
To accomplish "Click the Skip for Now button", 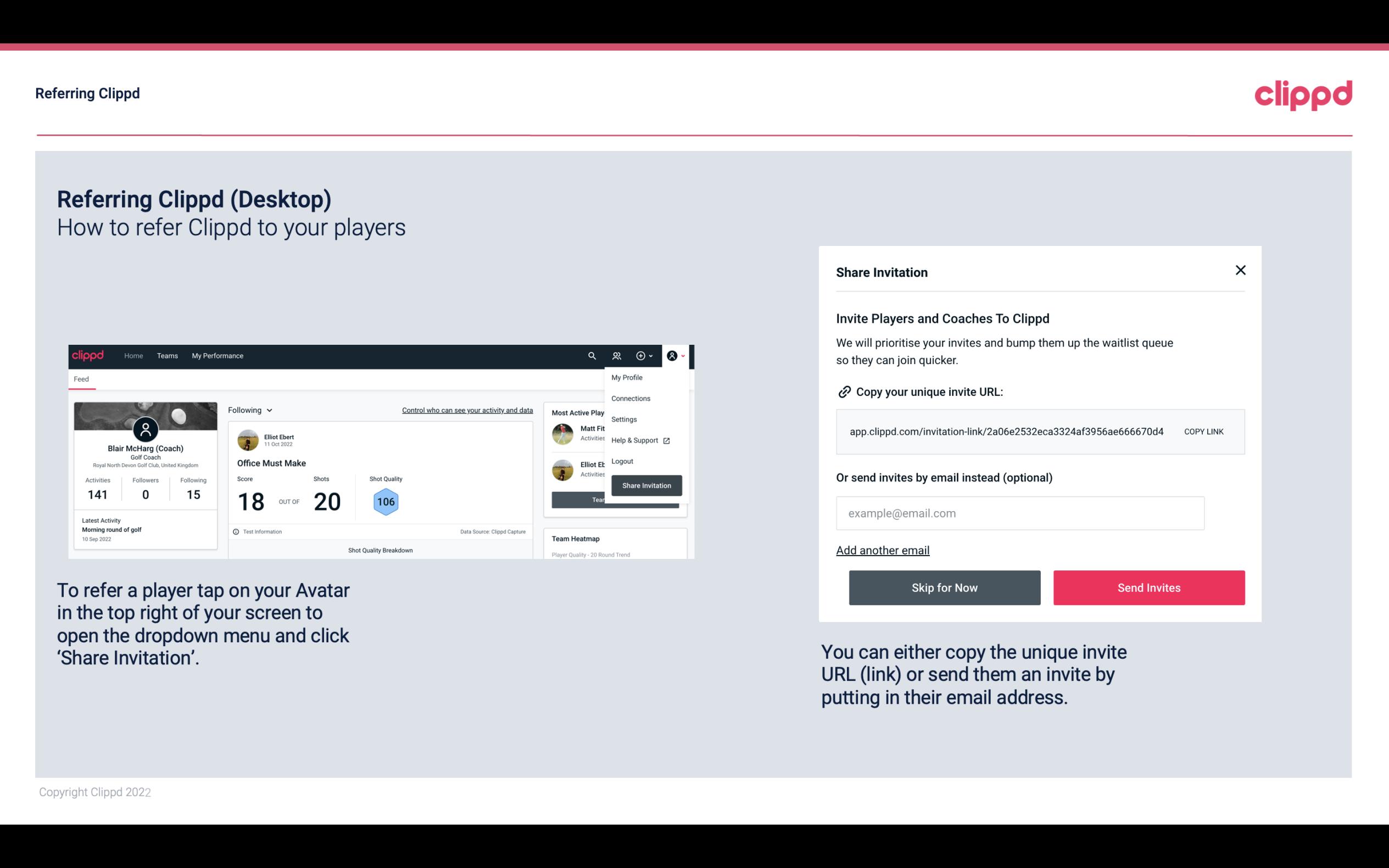I will click(x=944, y=587).
